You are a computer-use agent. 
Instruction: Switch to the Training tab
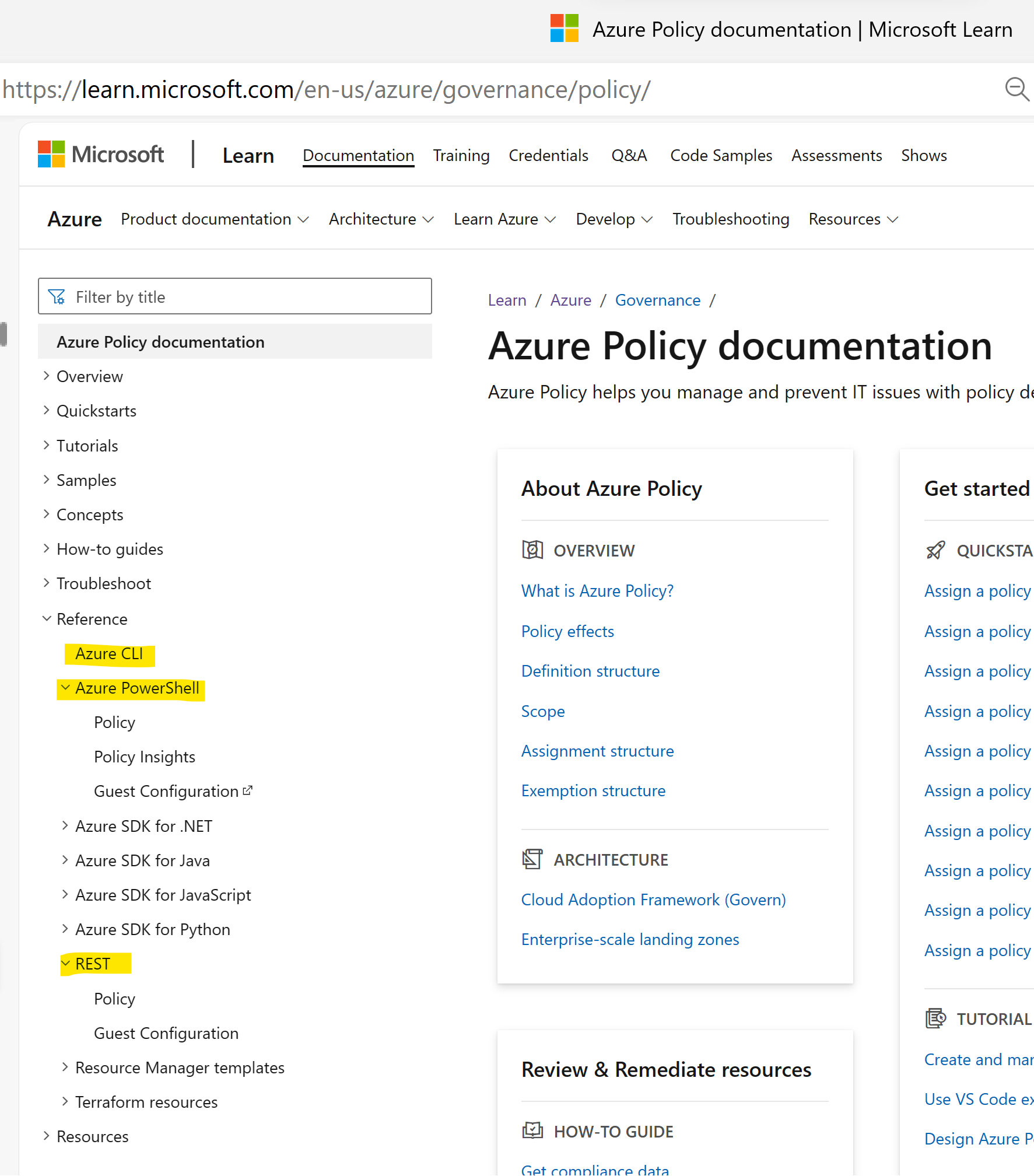(461, 155)
